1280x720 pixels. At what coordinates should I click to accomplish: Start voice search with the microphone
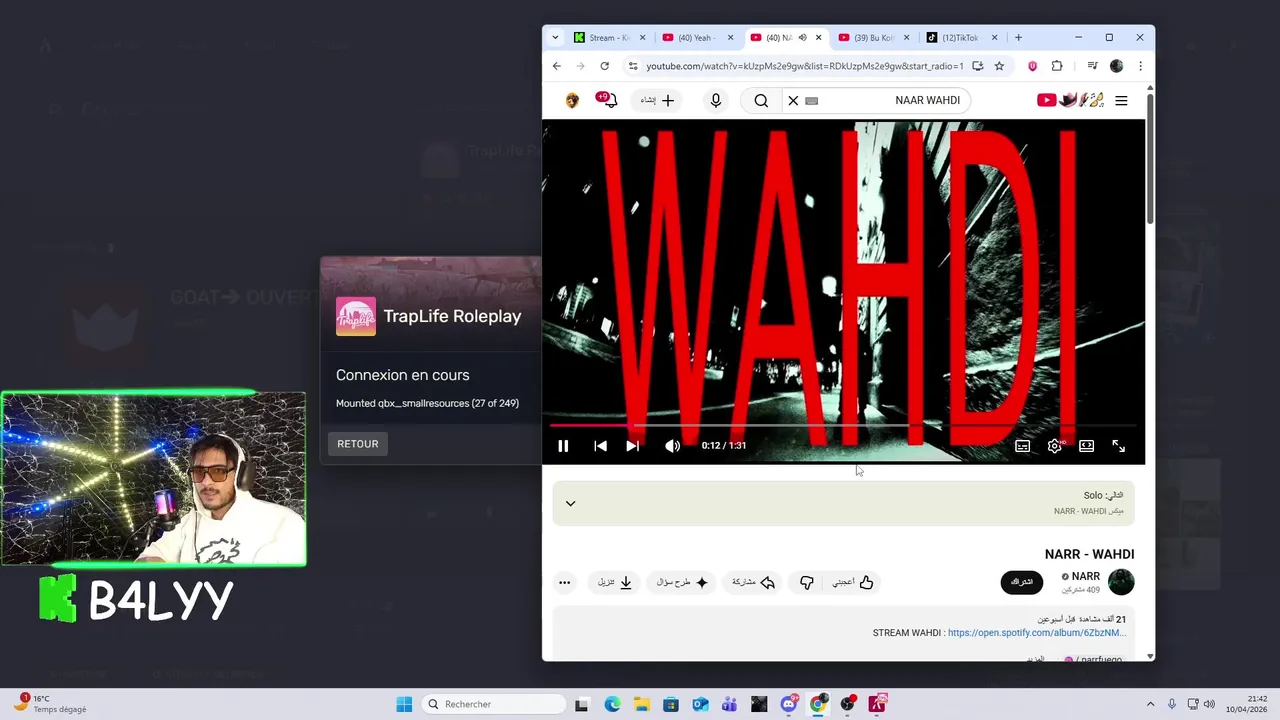715,100
